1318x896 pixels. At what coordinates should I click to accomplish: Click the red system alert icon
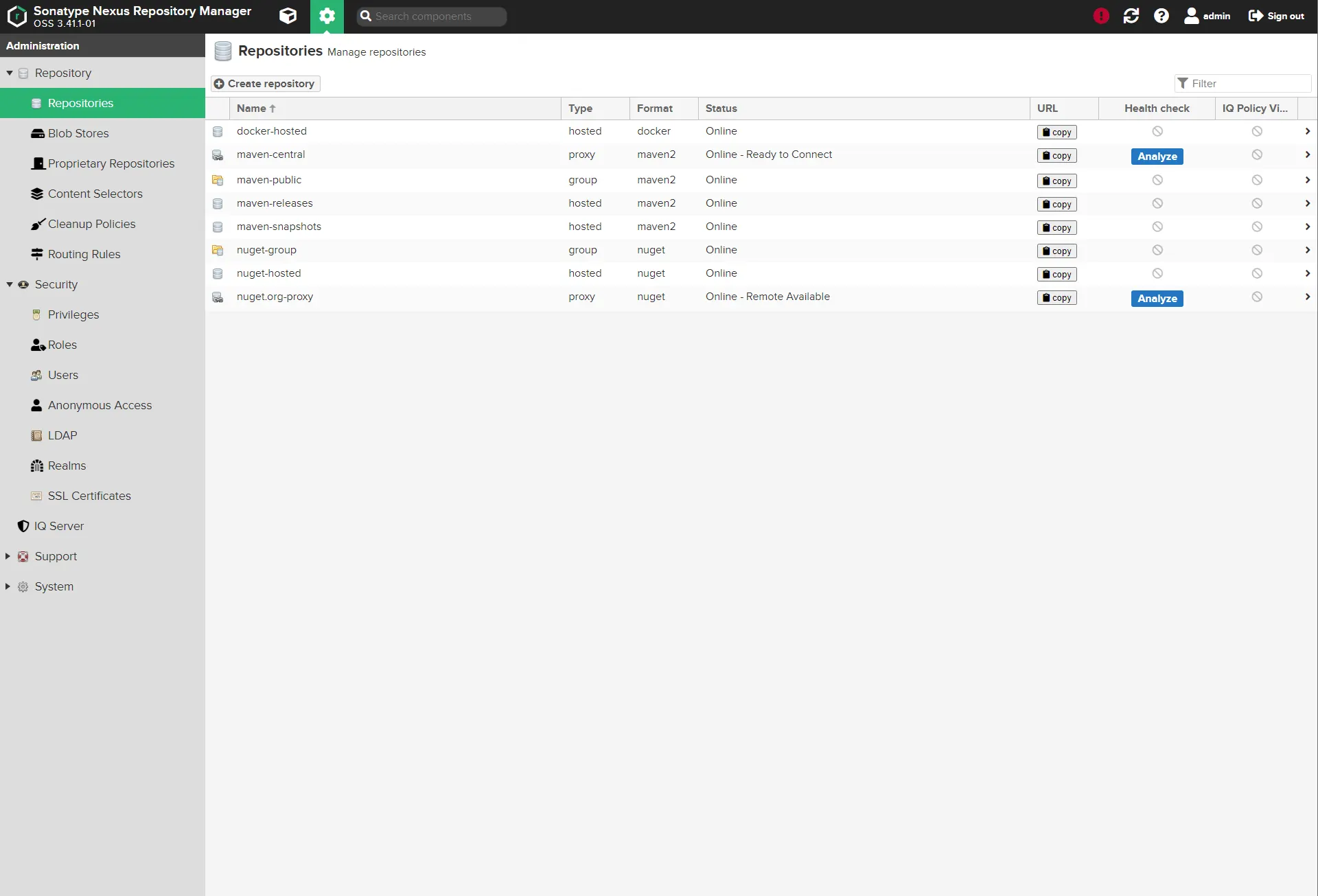1101,16
